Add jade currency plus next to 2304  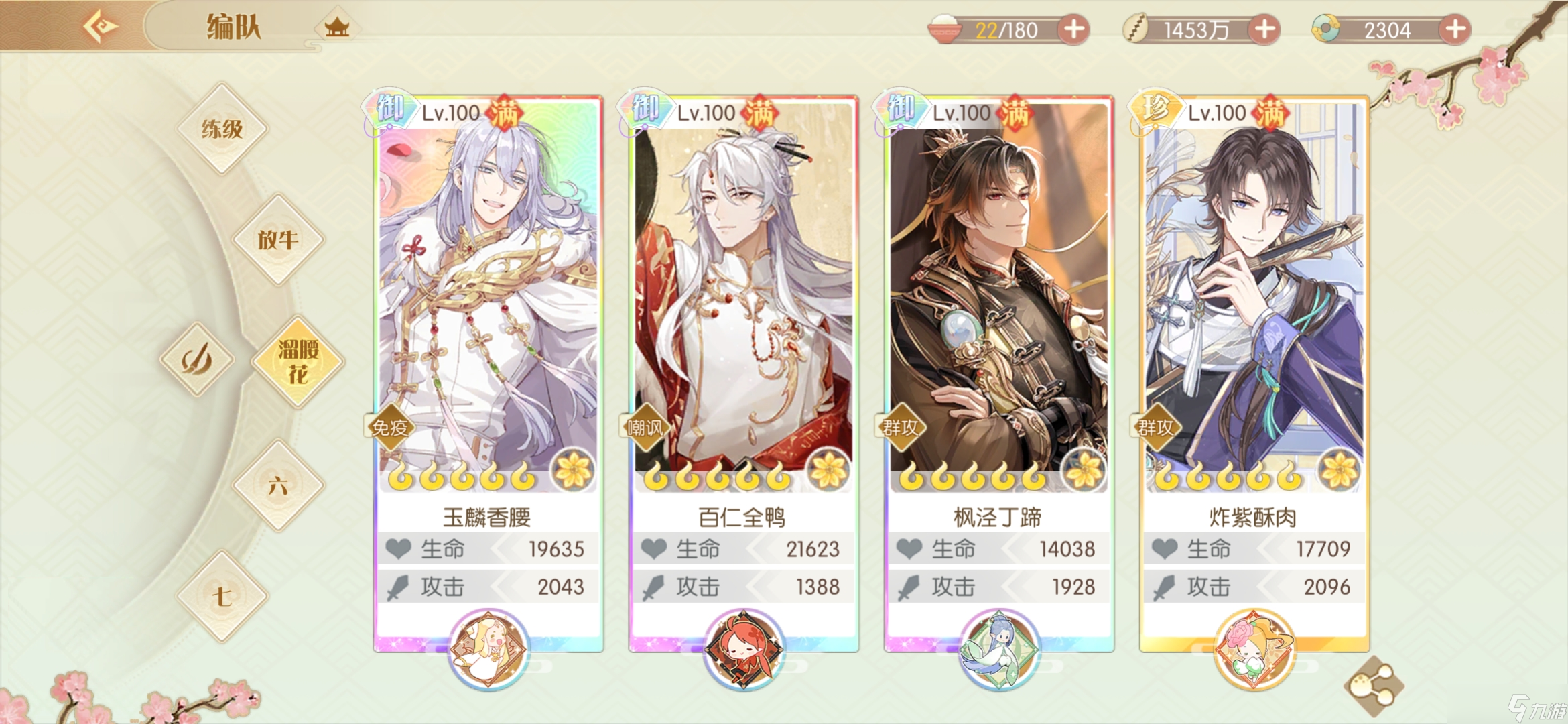coord(1454,29)
